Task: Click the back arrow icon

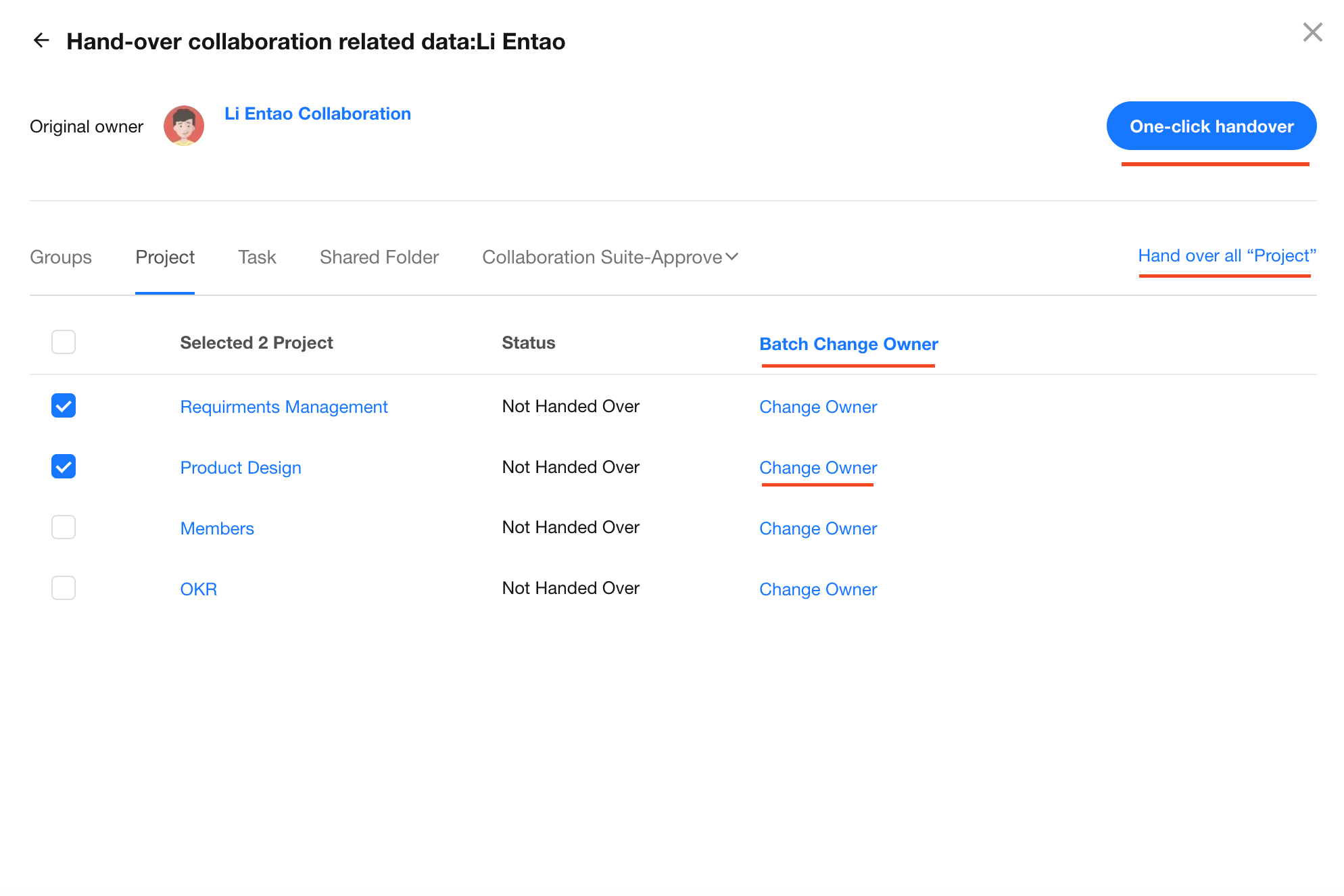Action: [x=41, y=41]
